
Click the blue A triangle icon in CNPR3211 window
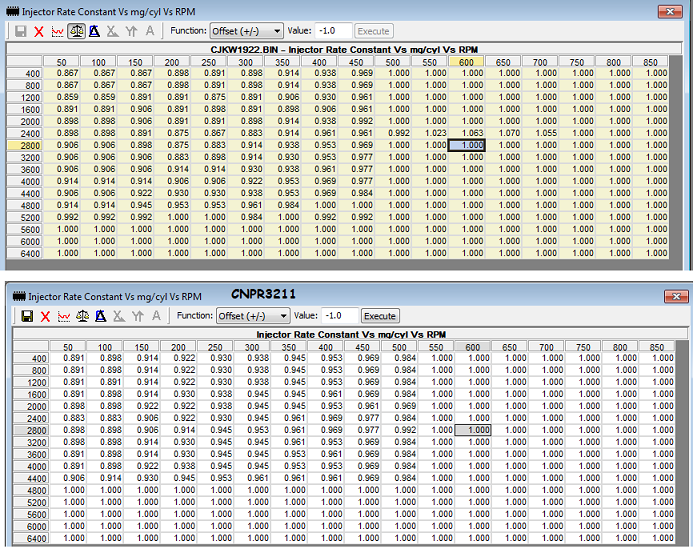click(x=101, y=316)
